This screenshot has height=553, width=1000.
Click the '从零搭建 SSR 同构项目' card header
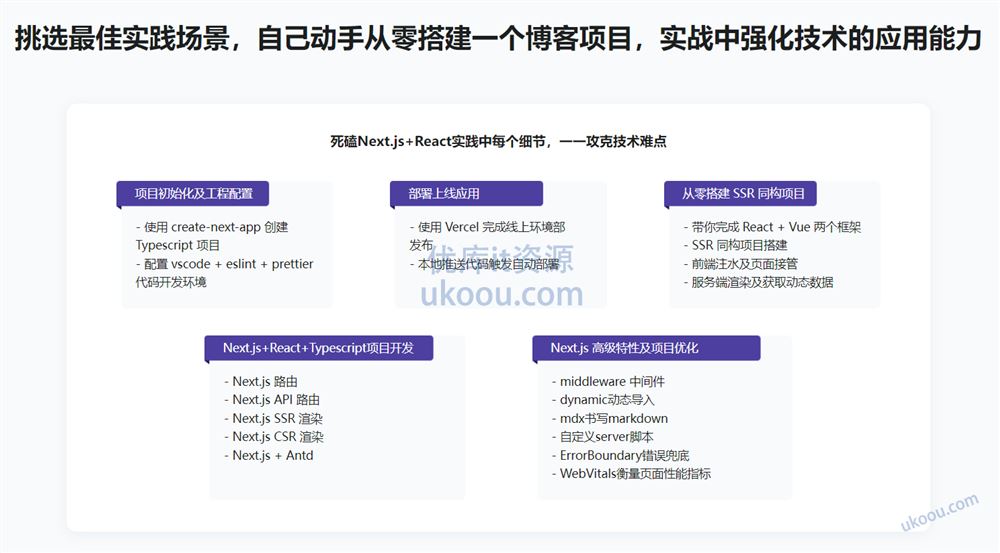click(x=740, y=193)
